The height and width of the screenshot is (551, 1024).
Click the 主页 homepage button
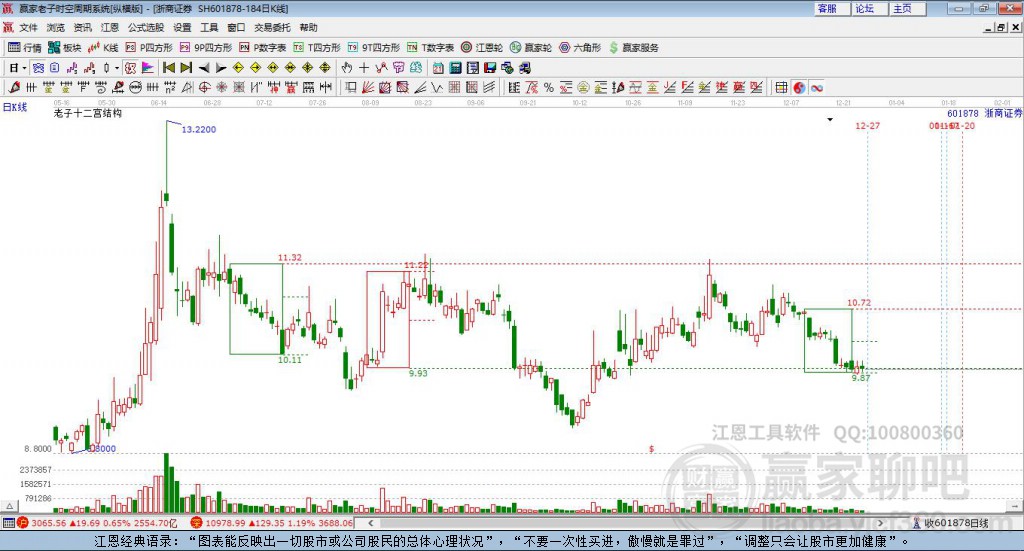908,8
